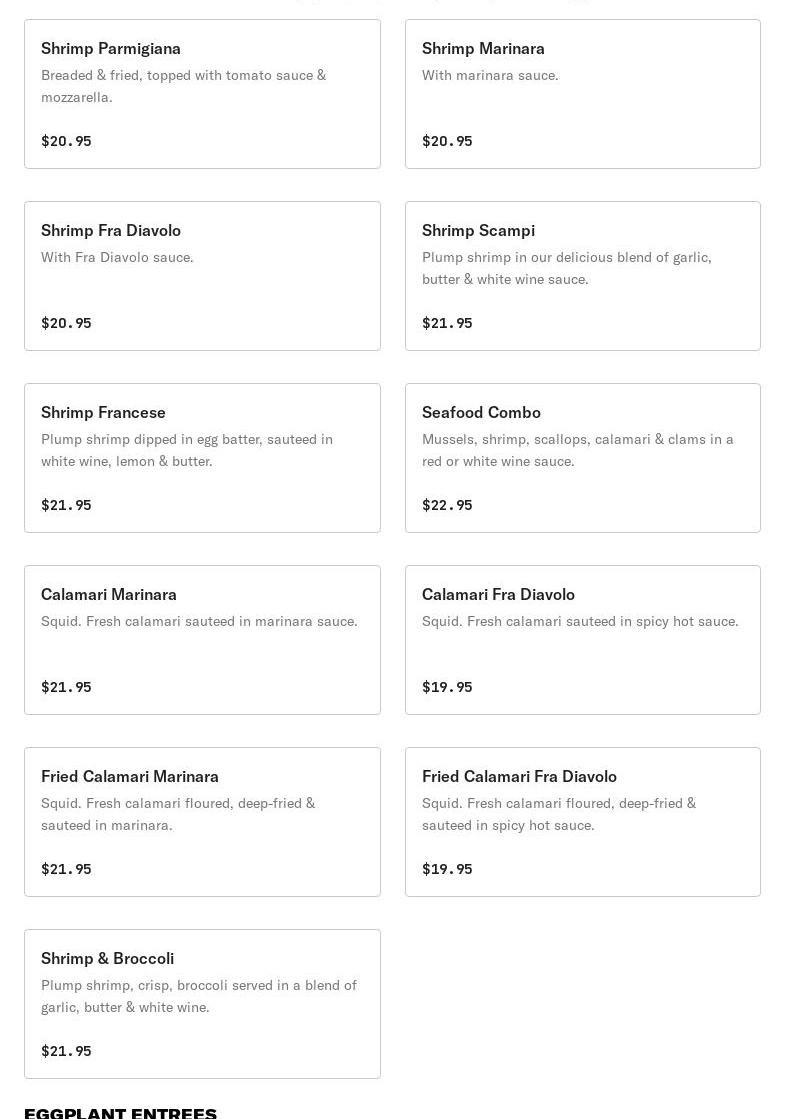Click the Seafood Combo description text
The width and height of the screenshot is (785, 1119).
(577, 450)
